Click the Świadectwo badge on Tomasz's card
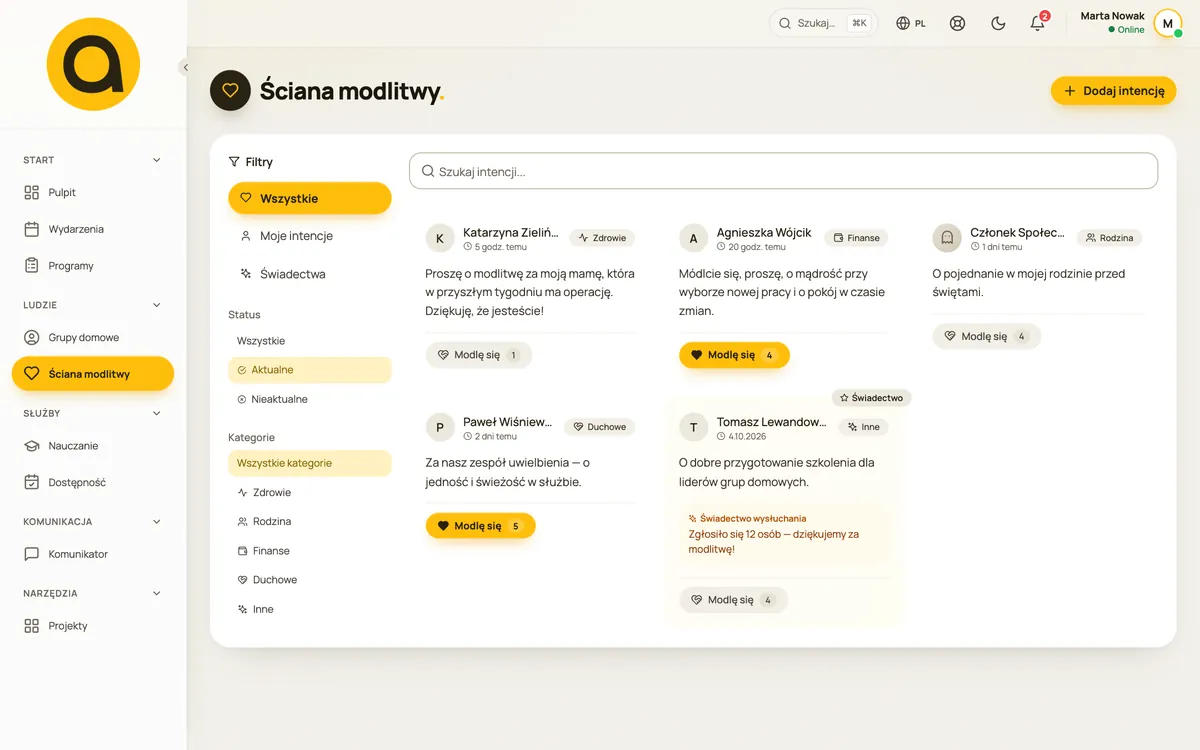Viewport: 1200px width, 750px height. 871,398
